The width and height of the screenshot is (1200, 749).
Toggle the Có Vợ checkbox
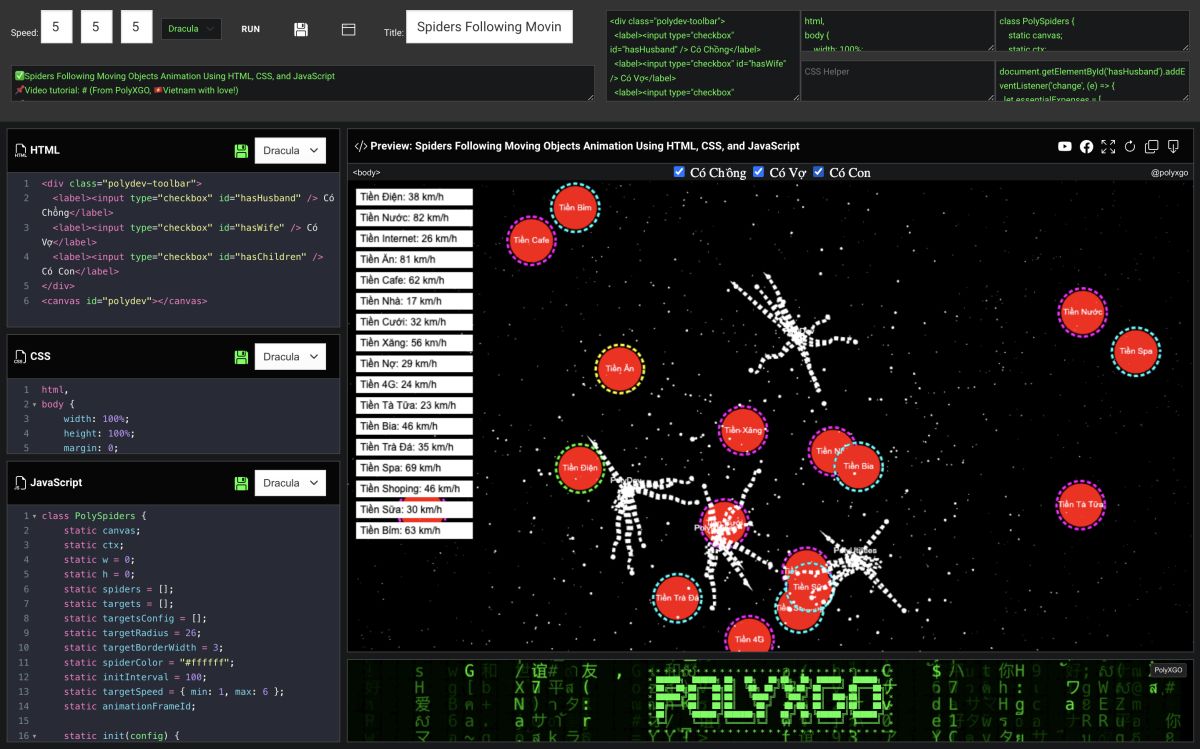point(758,172)
